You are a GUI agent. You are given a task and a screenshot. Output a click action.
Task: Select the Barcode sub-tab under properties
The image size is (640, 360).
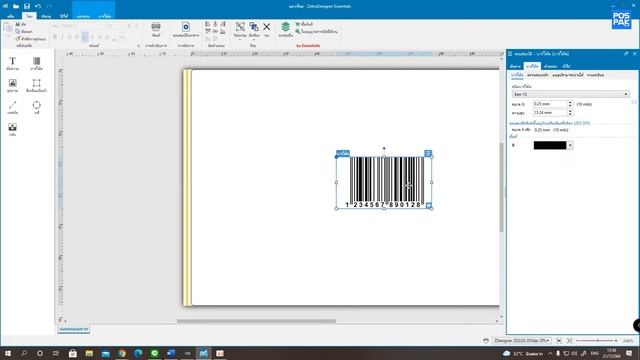(x=517, y=75)
